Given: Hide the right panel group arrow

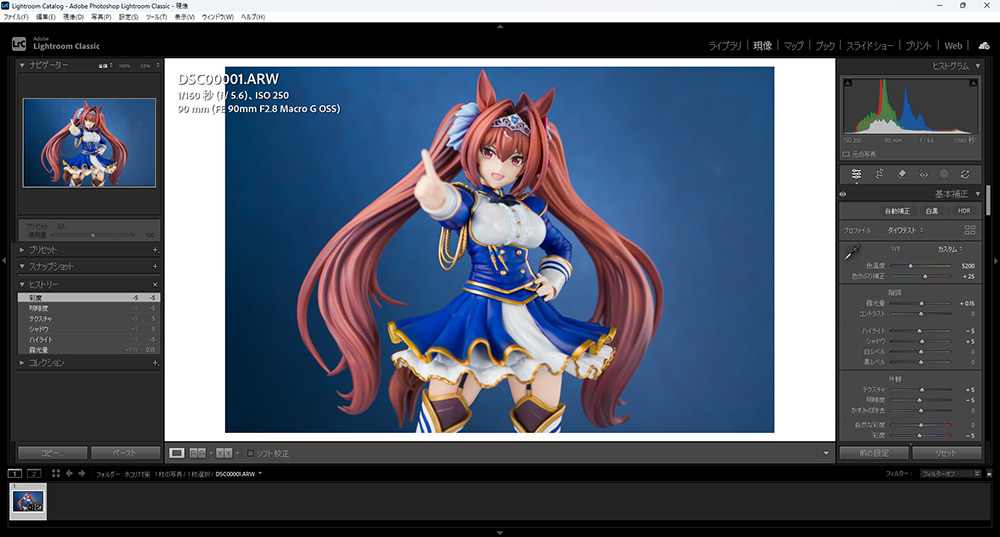Looking at the screenshot, I should click(996, 261).
